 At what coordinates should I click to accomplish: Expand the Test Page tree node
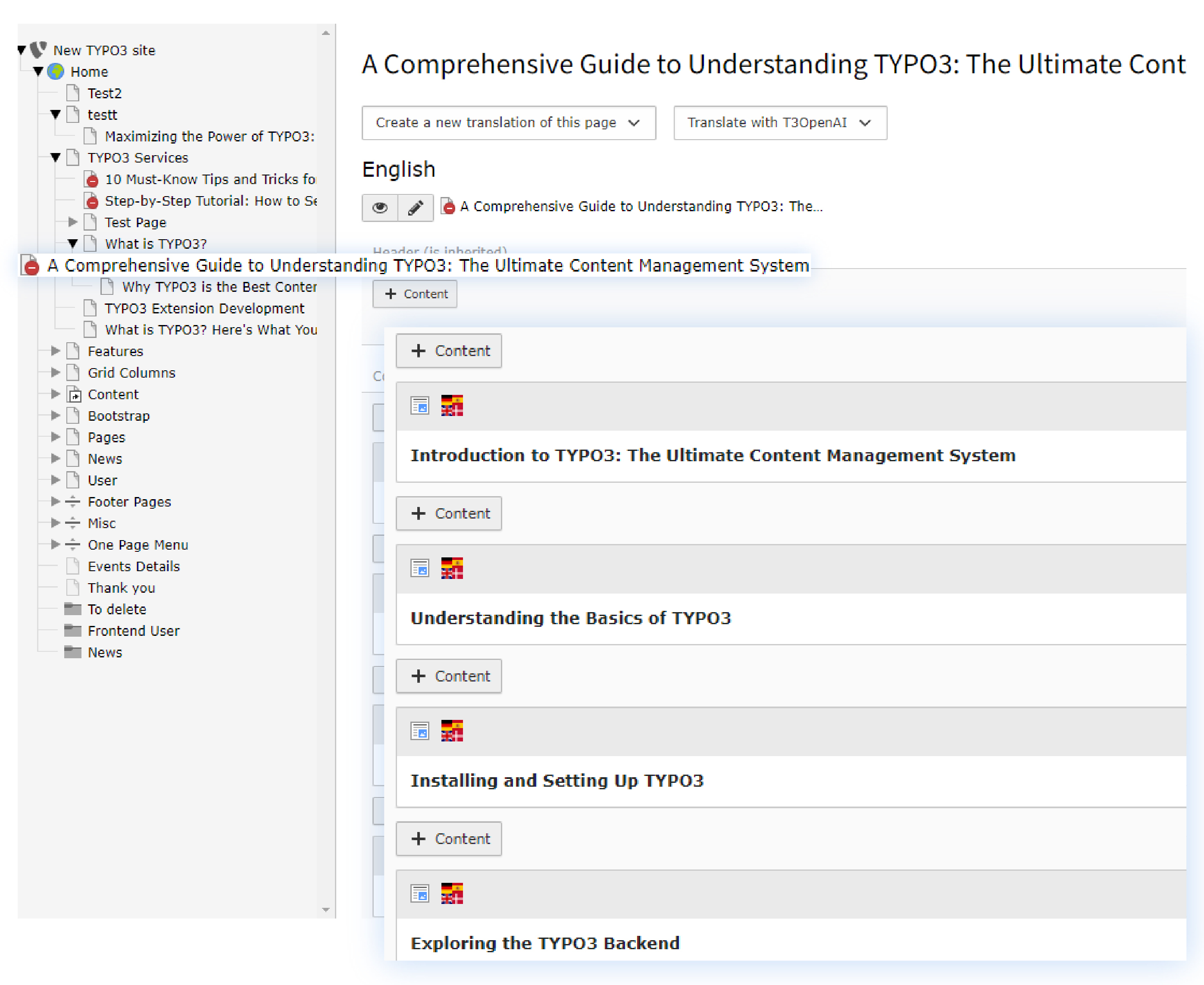click(72, 222)
